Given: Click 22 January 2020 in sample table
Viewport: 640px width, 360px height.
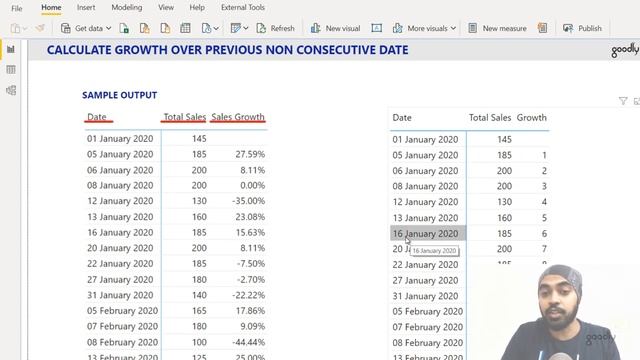Looking at the screenshot, I should point(120,264).
